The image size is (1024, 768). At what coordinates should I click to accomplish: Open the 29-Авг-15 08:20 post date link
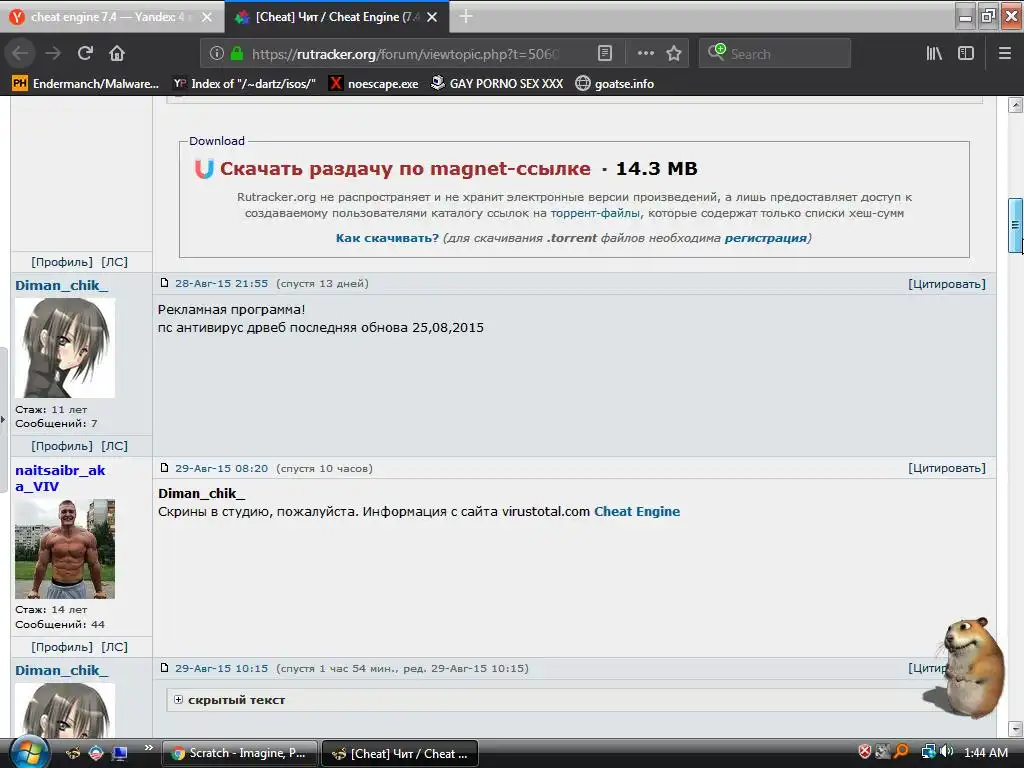coord(221,468)
